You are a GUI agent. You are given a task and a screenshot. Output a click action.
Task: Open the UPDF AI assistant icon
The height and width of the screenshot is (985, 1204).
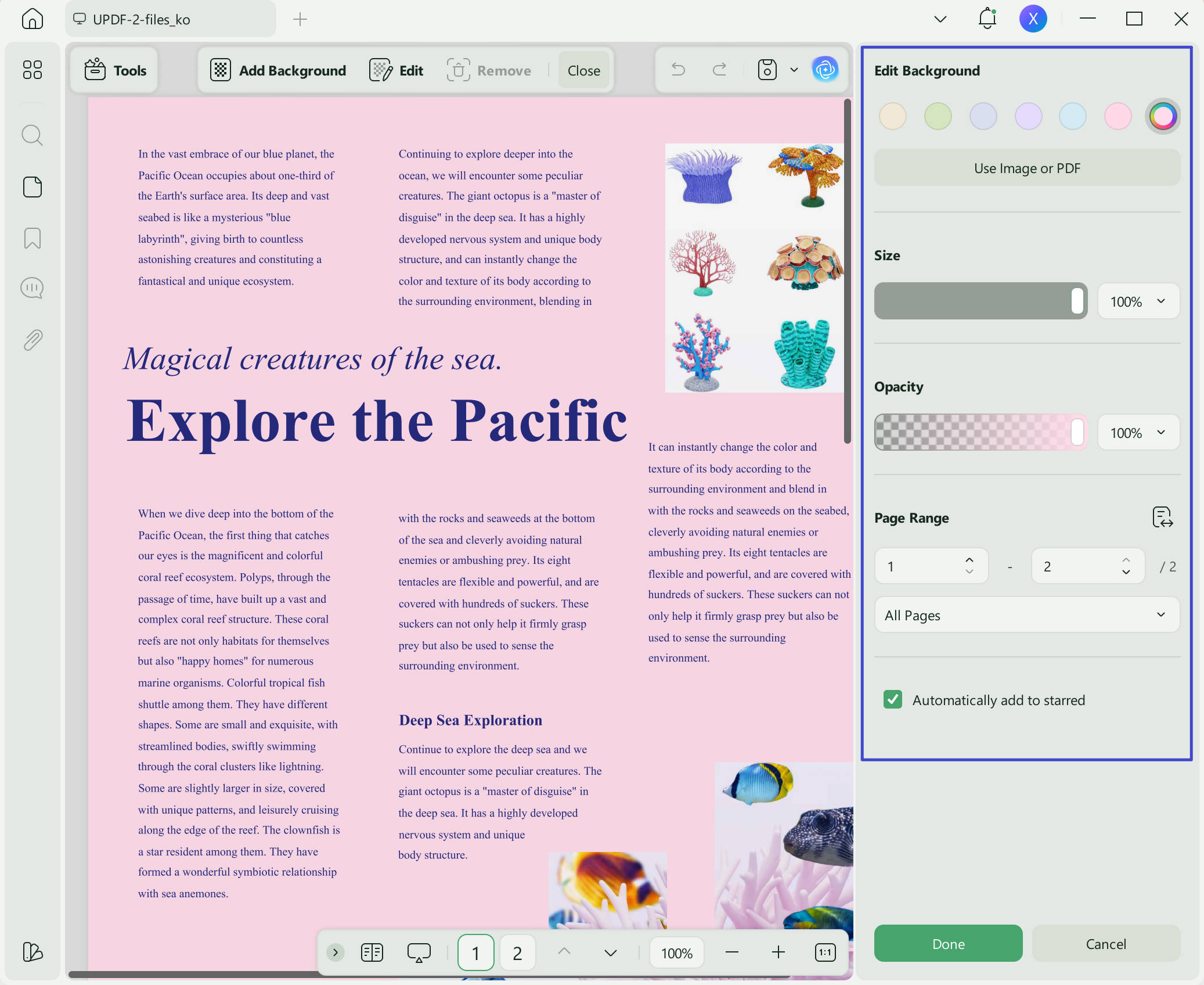825,70
